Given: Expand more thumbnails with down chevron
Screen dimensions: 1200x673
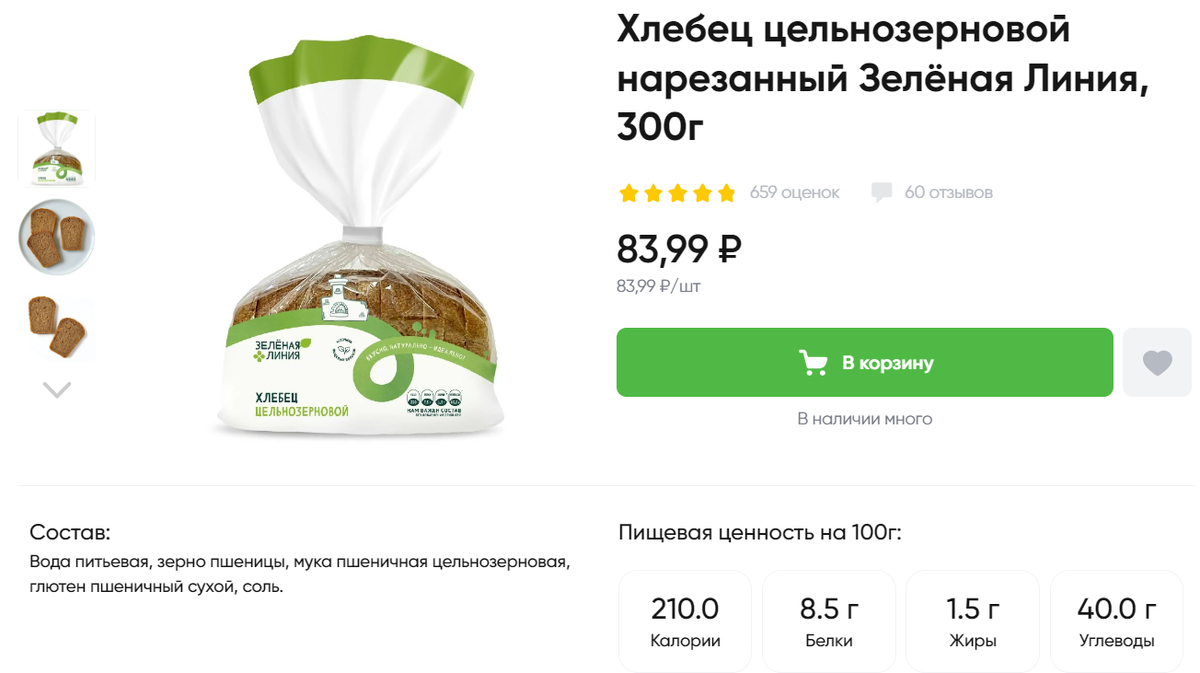Looking at the screenshot, I should click(x=57, y=390).
